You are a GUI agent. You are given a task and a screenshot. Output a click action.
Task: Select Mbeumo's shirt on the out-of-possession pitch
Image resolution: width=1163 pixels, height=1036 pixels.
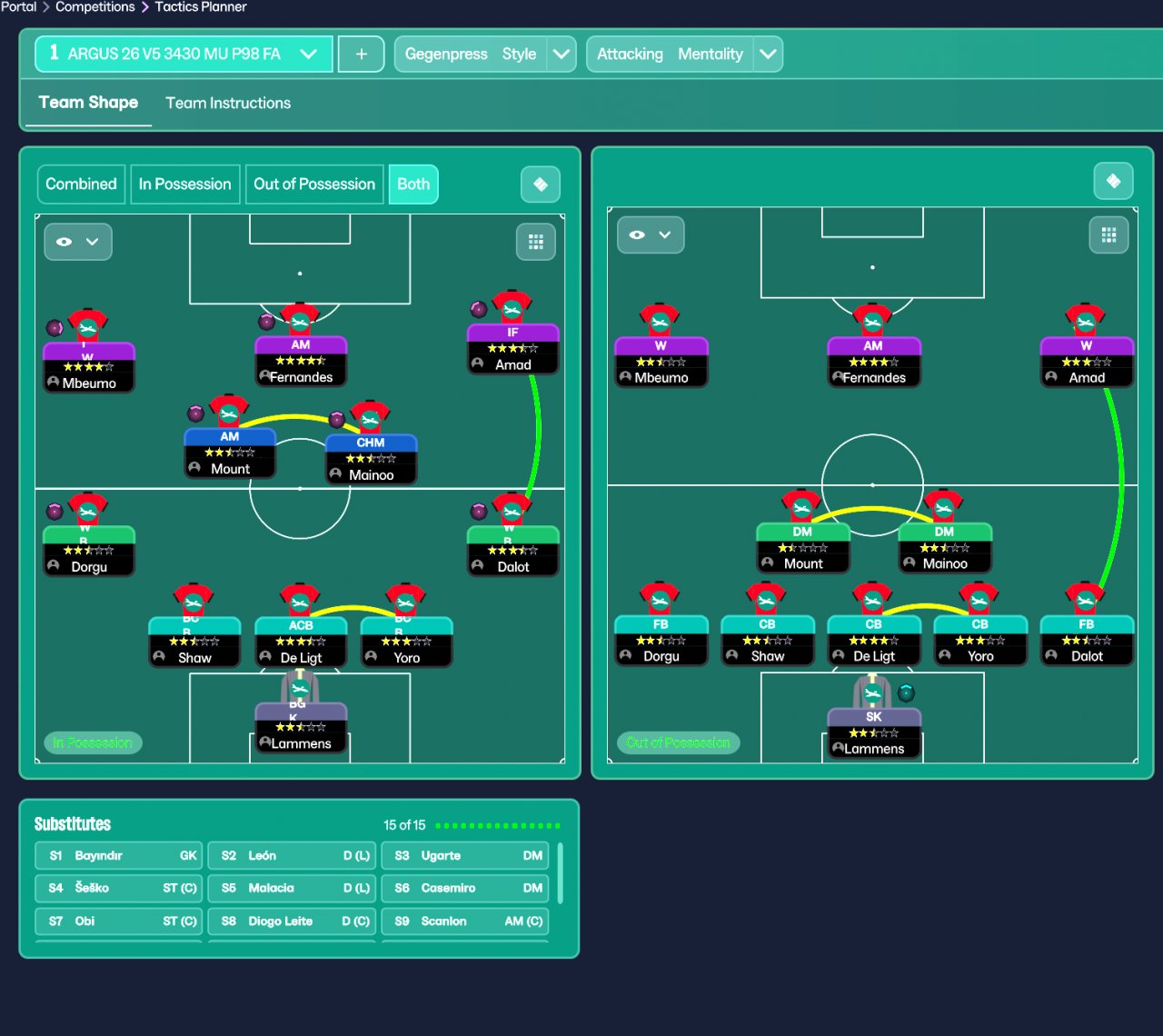click(660, 321)
